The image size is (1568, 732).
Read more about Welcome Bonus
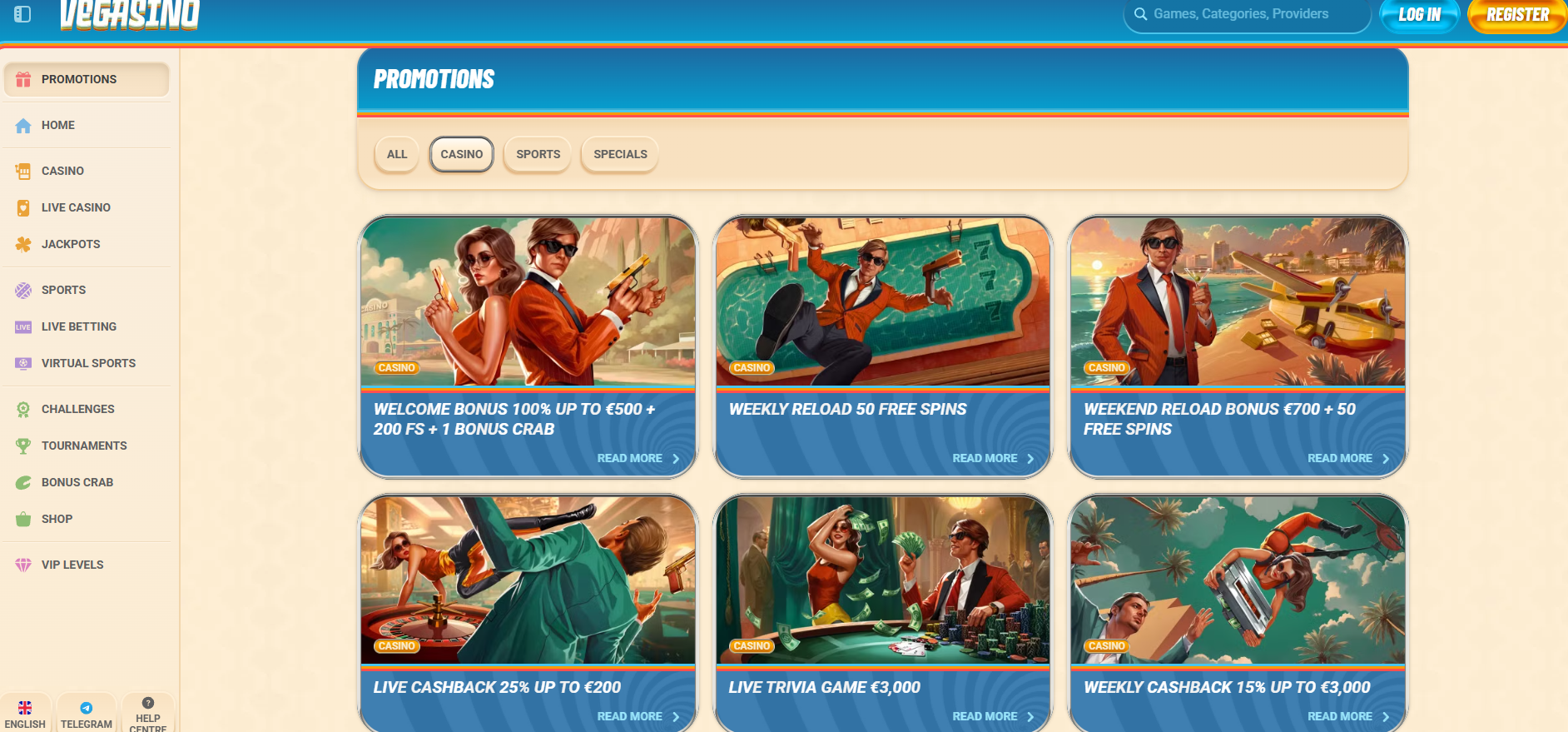[638, 458]
